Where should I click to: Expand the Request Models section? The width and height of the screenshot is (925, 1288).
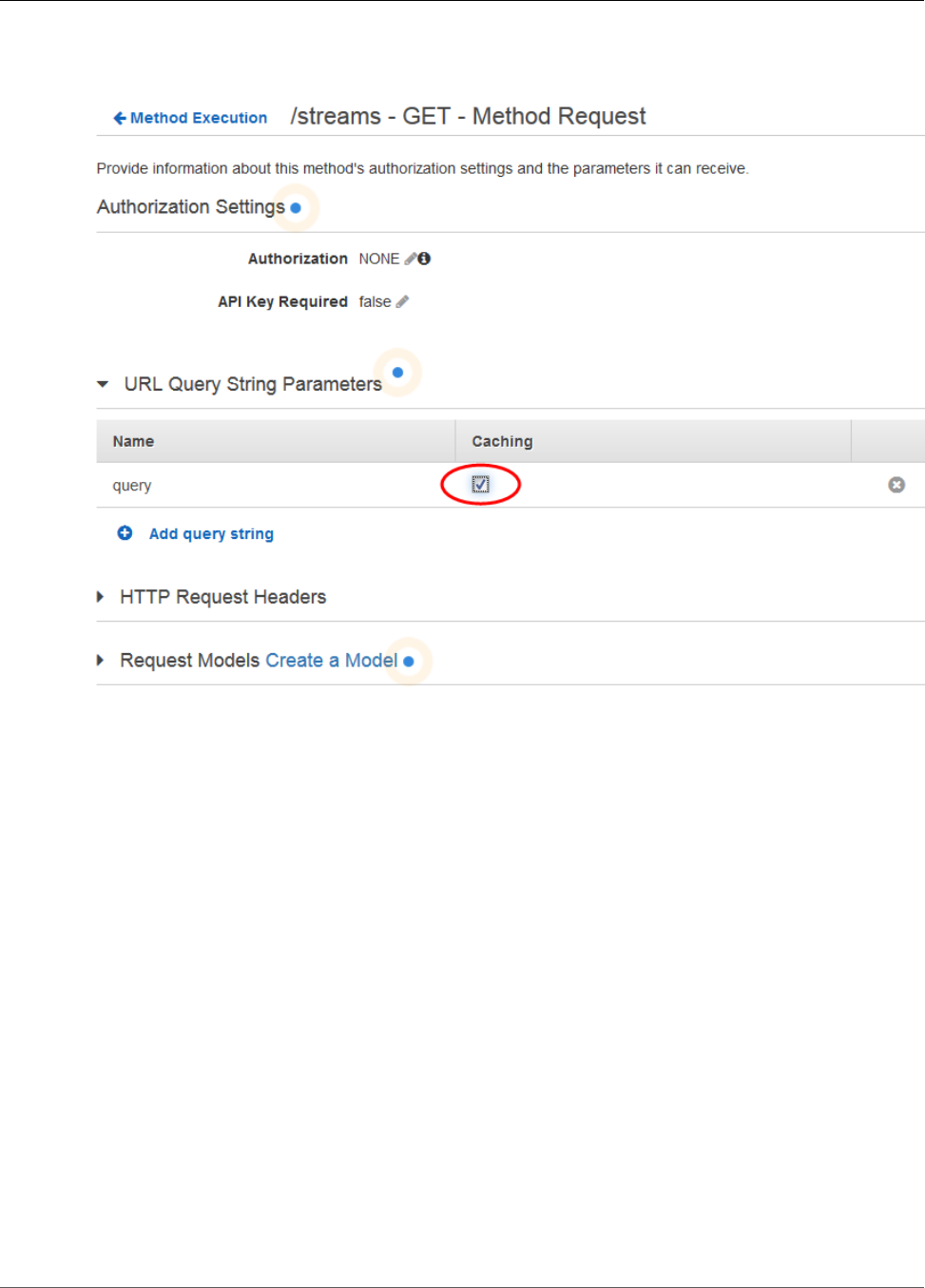(x=101, y=661)
